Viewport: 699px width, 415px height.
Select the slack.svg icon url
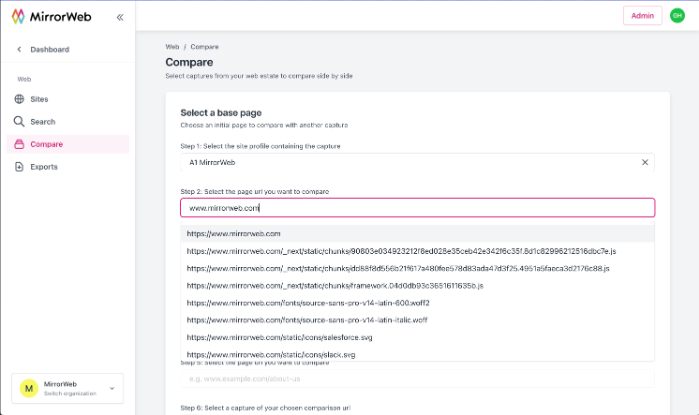coord(417,354)
